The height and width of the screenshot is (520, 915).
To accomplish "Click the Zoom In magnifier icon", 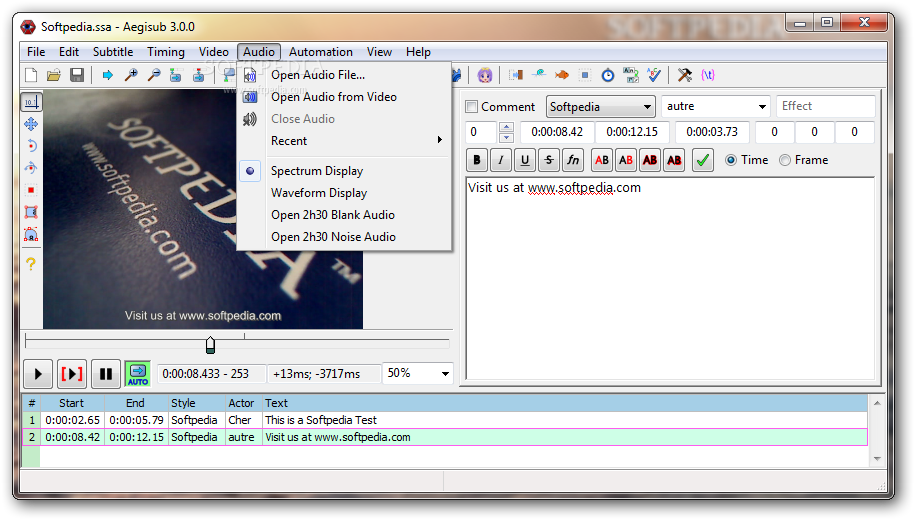I will (x=131, y=75).
